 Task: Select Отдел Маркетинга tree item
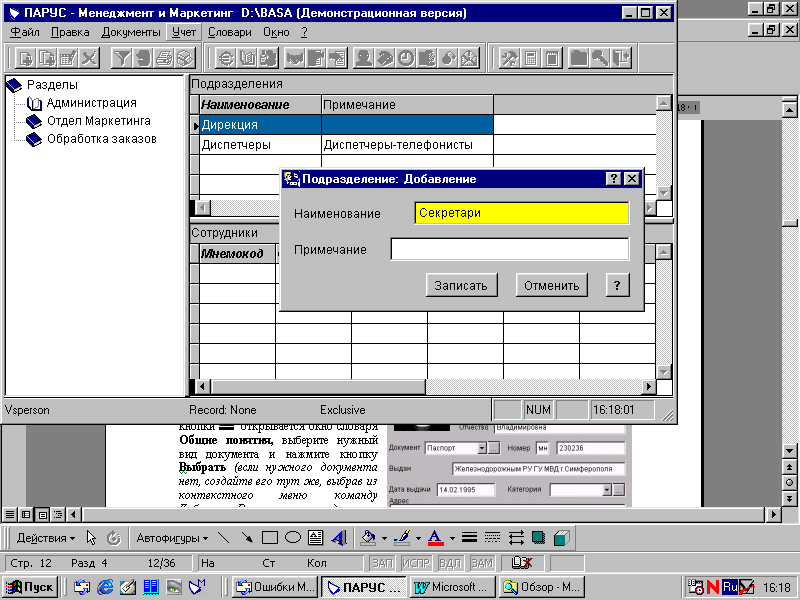click(x=99, y=121)
